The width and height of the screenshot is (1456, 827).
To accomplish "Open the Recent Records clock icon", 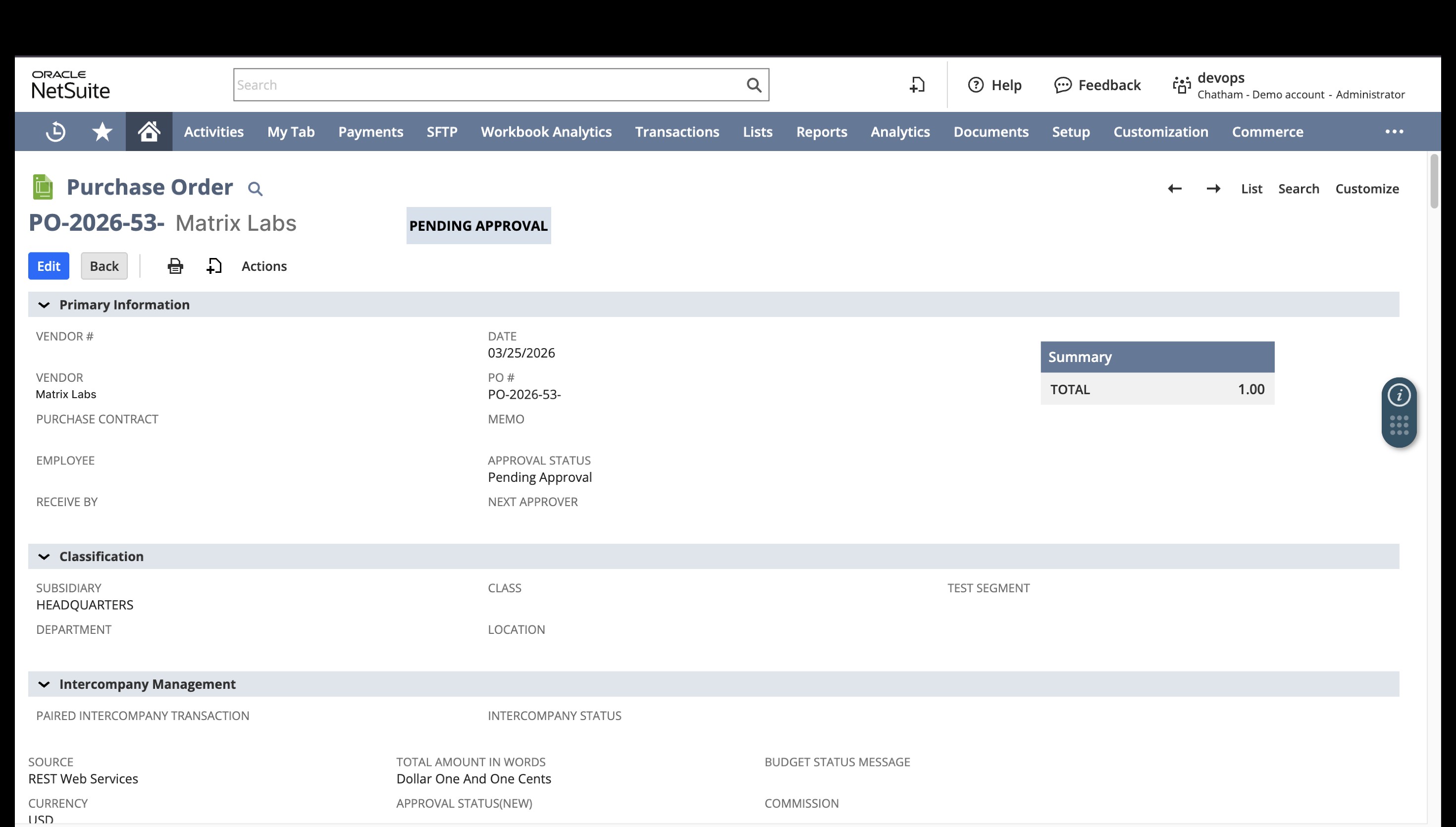I will pos(55,132).
